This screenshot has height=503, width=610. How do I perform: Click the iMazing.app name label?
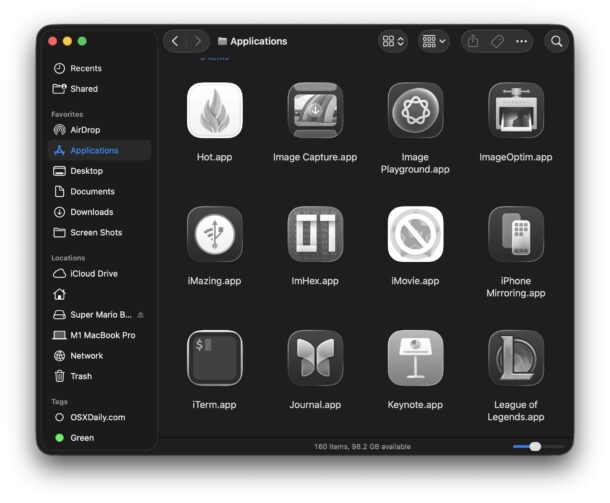click(x=214, y=281)
